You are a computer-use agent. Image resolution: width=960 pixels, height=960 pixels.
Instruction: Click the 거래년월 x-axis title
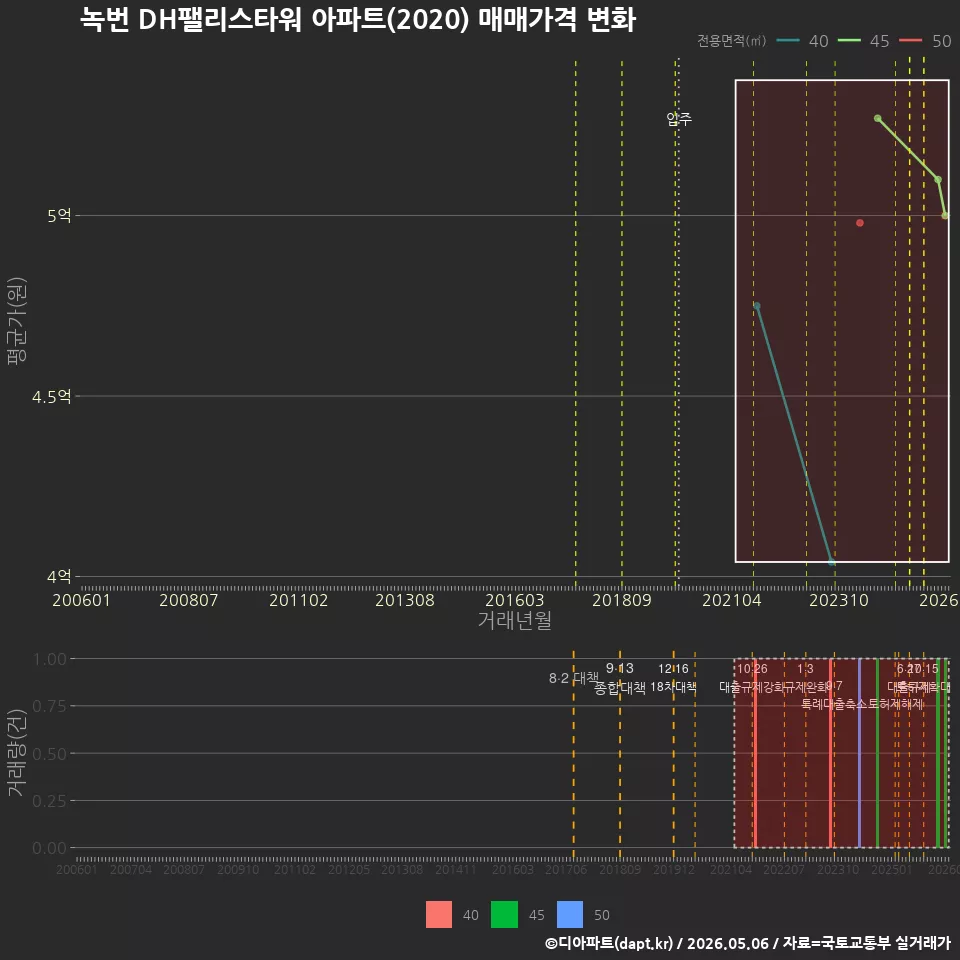click(x=515, y=620)
